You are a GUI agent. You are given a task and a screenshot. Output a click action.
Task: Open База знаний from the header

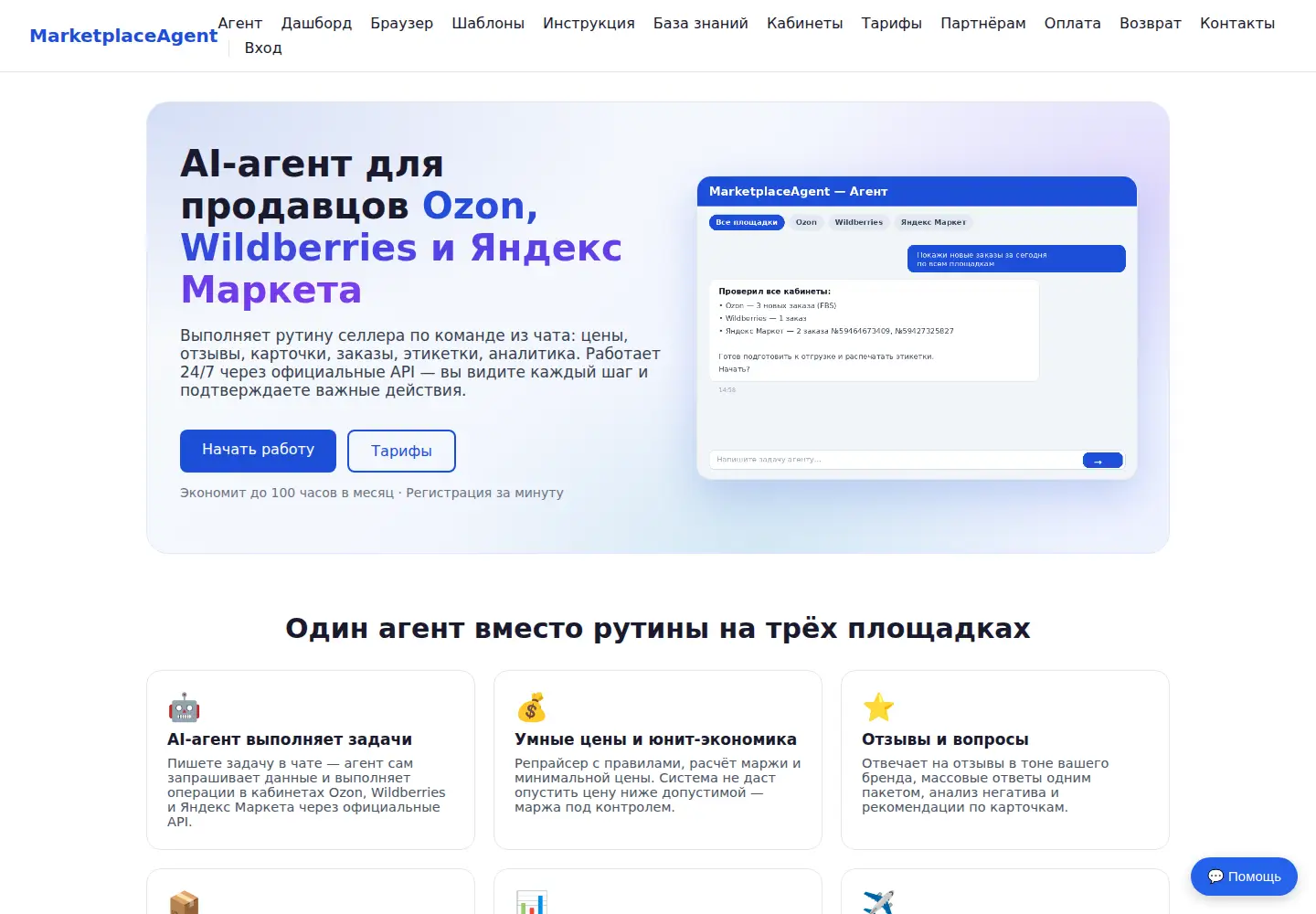pos(701,23)
